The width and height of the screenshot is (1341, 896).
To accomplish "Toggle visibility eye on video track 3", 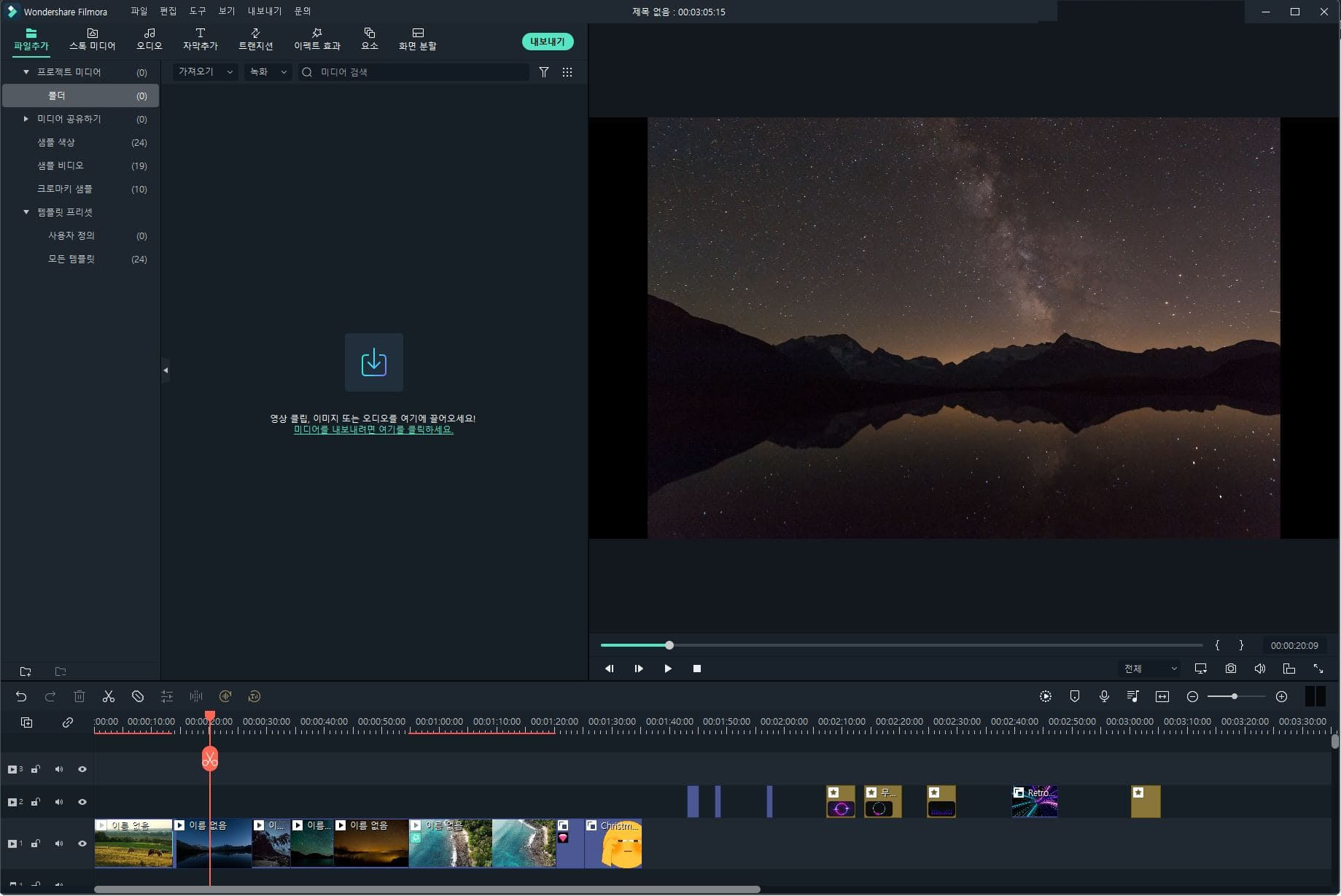I will pyautogui.click(x=82, y=769).
